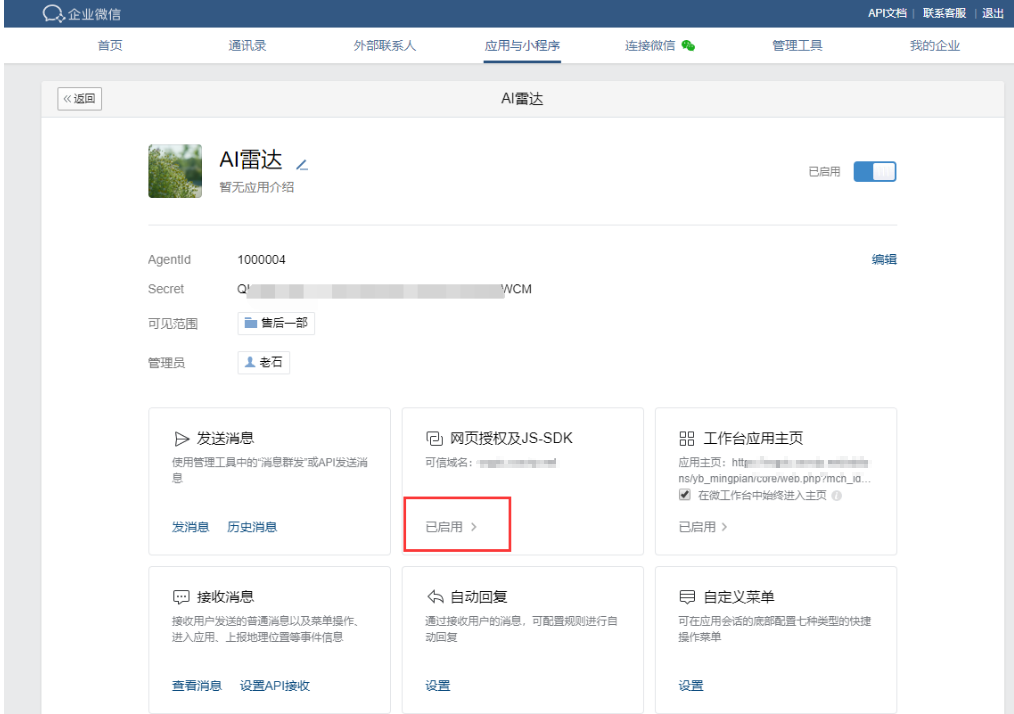
Task: Open the 管理工具 tab
Action: [x=797, y=45]
